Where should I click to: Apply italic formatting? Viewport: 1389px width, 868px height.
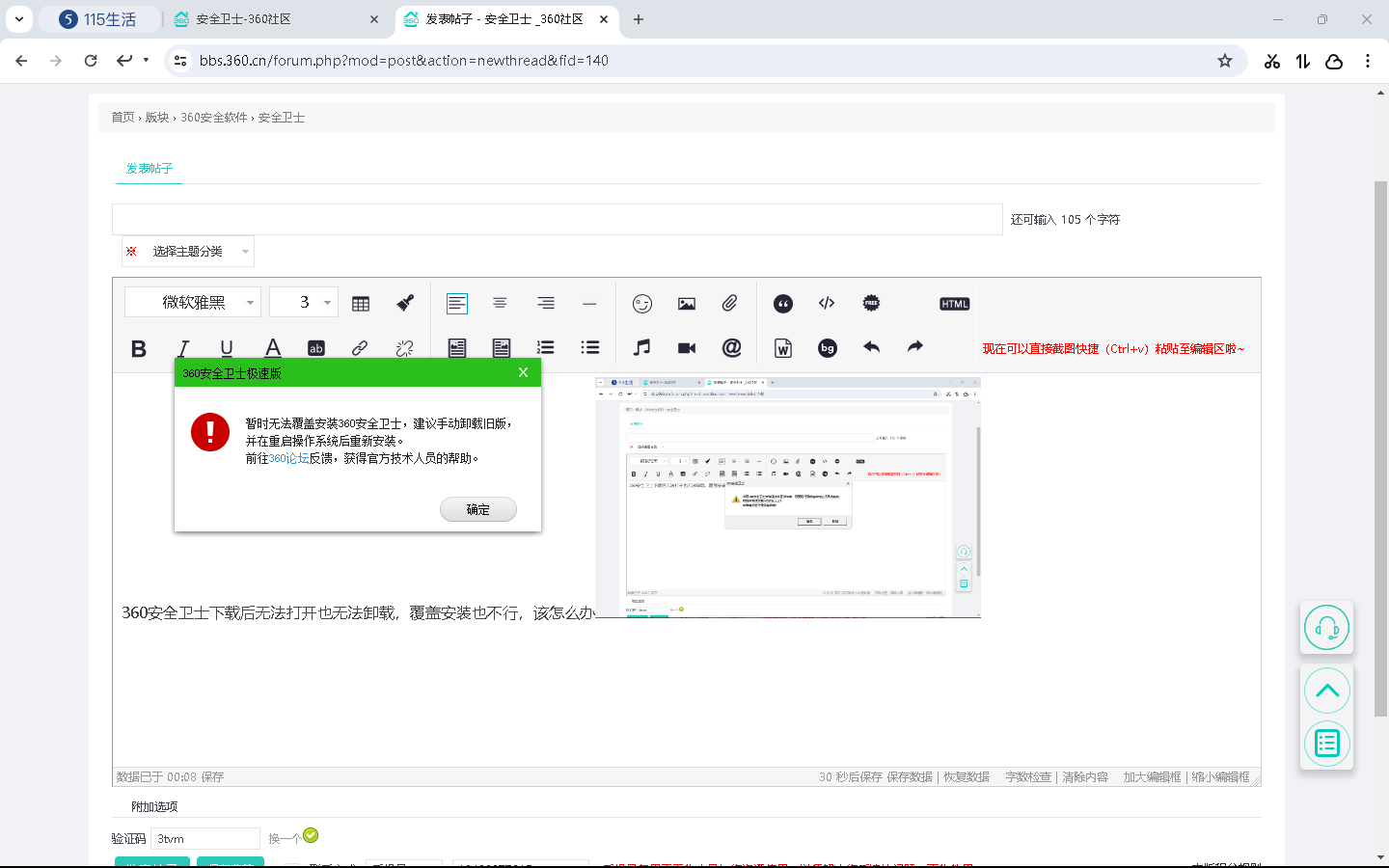183,348
